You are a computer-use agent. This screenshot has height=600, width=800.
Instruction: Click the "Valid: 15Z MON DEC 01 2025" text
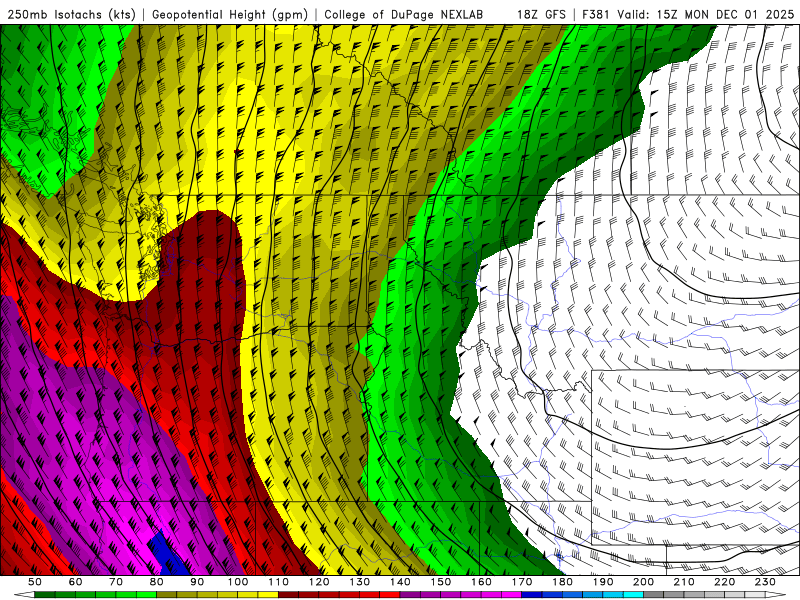coord(706,14)
